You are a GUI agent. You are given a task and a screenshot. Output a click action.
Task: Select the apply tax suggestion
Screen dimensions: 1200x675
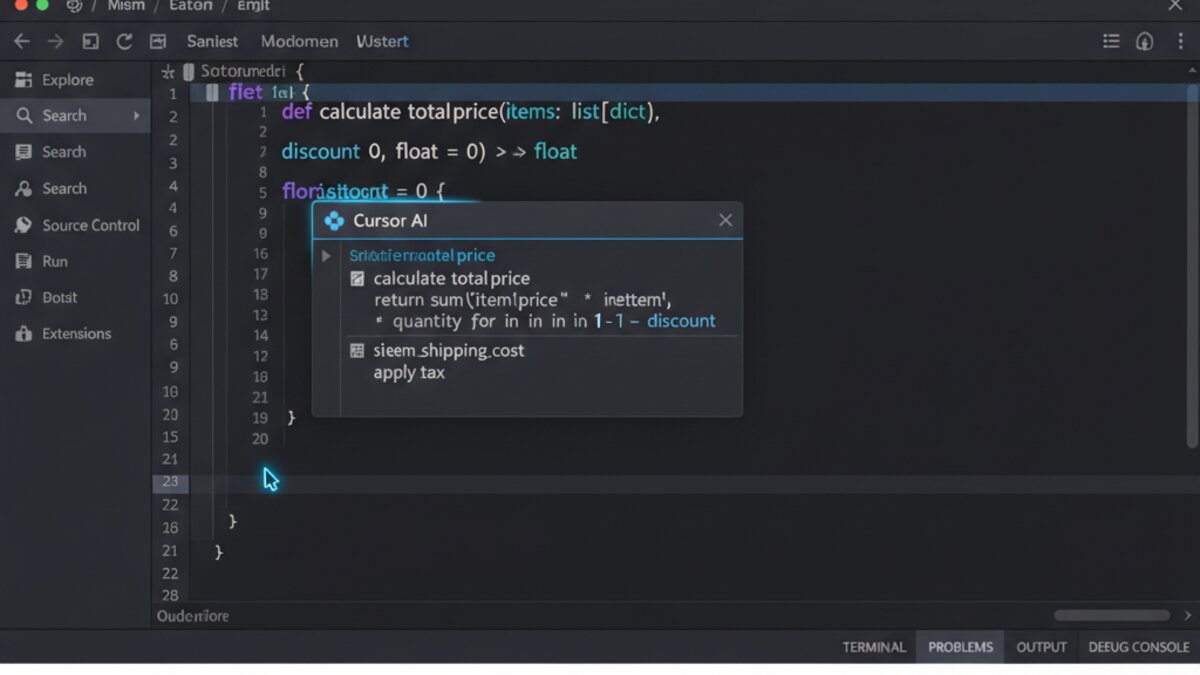pyautogui.click(x=409, y=373)
